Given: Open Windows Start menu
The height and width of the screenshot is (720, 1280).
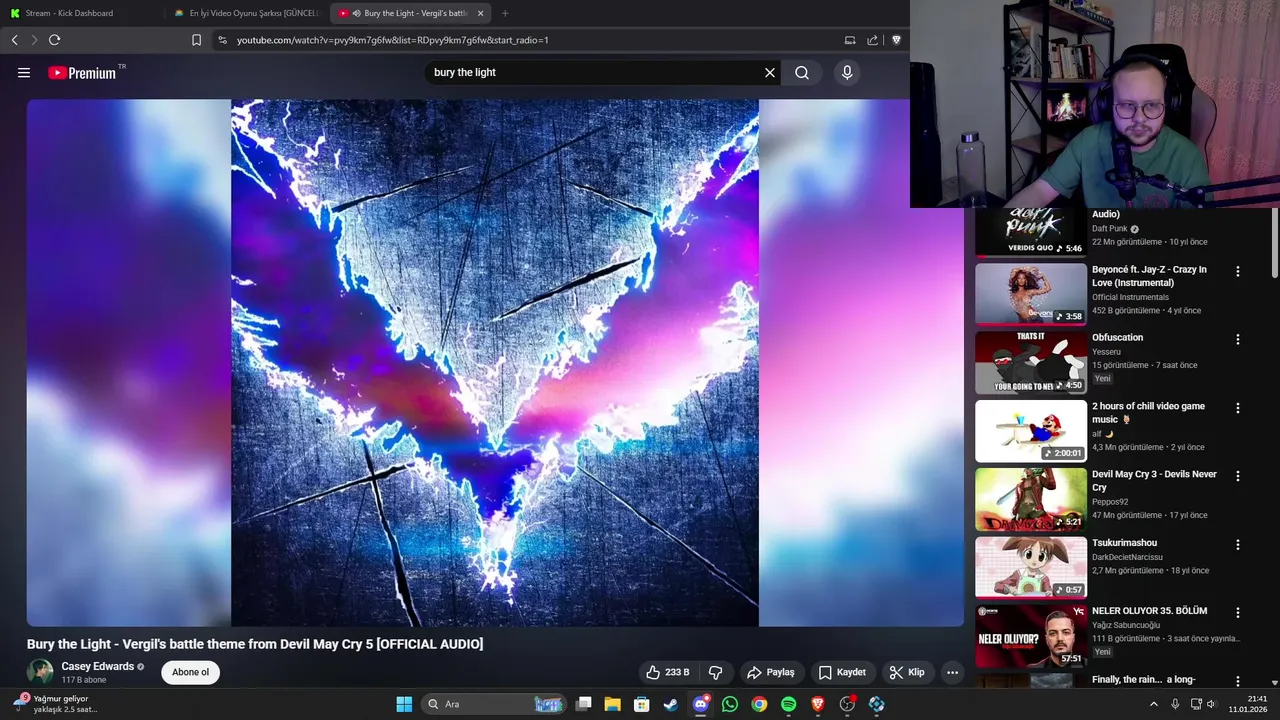Looking at the screenshot, I should (404, 704).
